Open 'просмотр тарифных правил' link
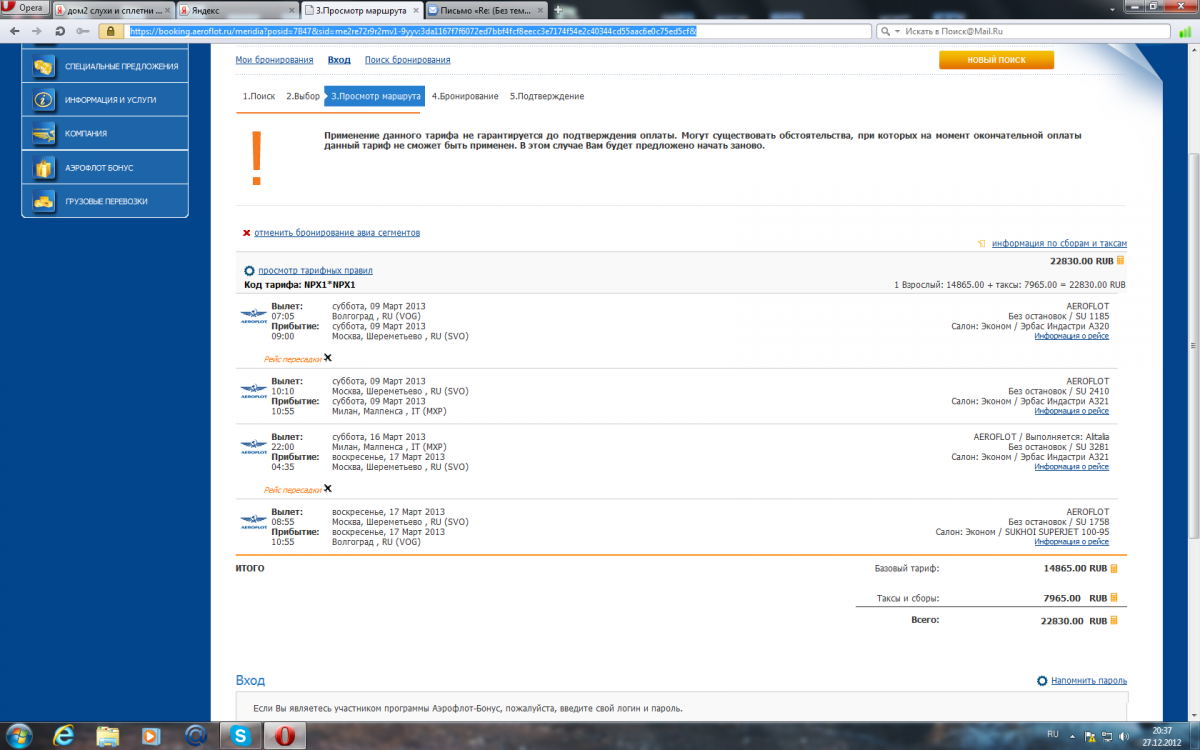 315,270
